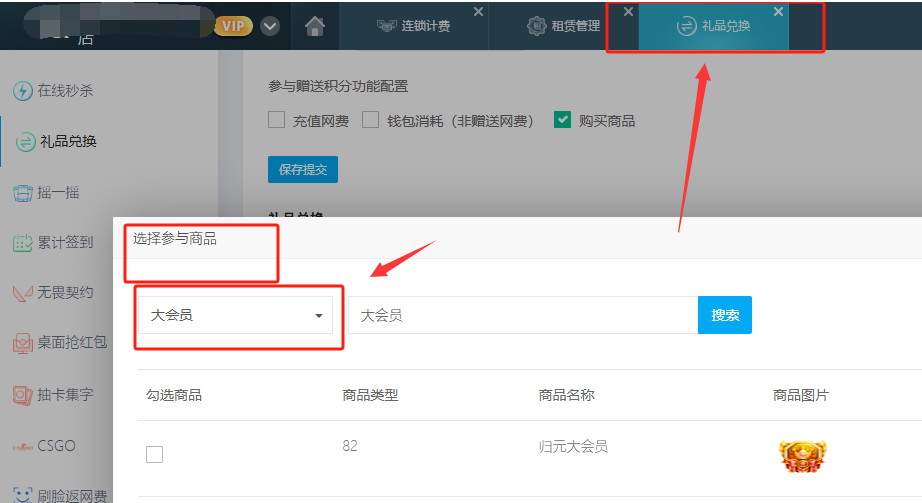Enable the 充值网费 checkbox
The height and width of the screenshot is (503, 922).
coord(276,120)
